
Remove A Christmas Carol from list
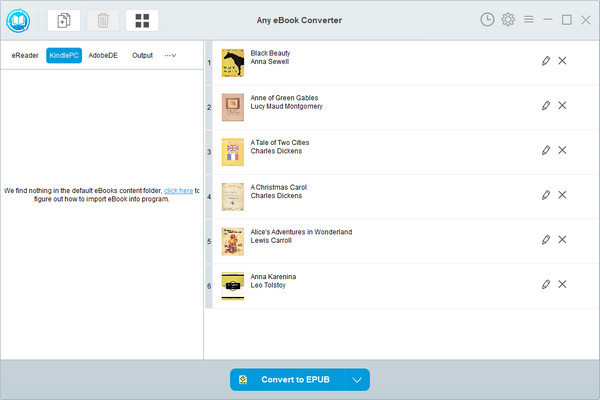[x=562, y=194]
